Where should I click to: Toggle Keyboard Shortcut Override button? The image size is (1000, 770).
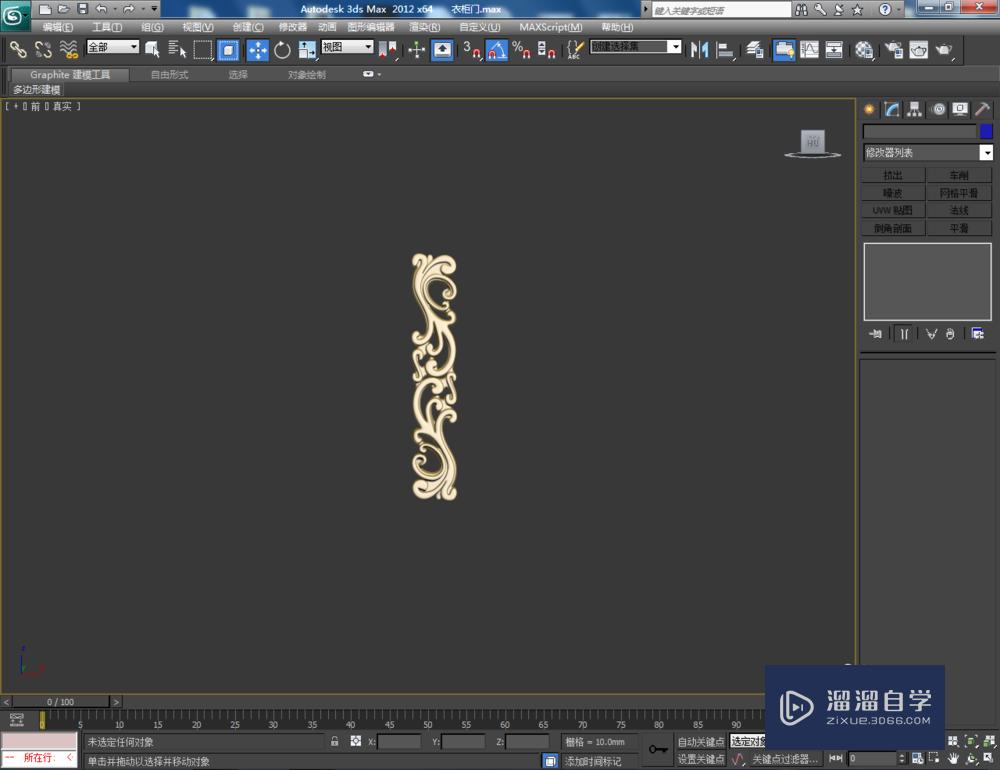tap(442, 50)
